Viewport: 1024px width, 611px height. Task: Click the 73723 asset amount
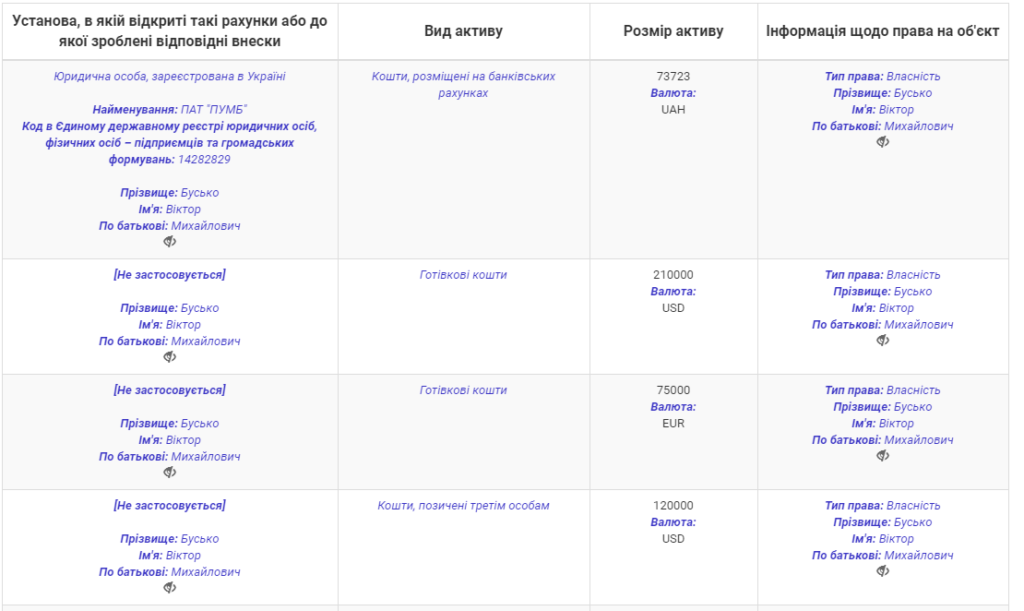pos(673,76)
